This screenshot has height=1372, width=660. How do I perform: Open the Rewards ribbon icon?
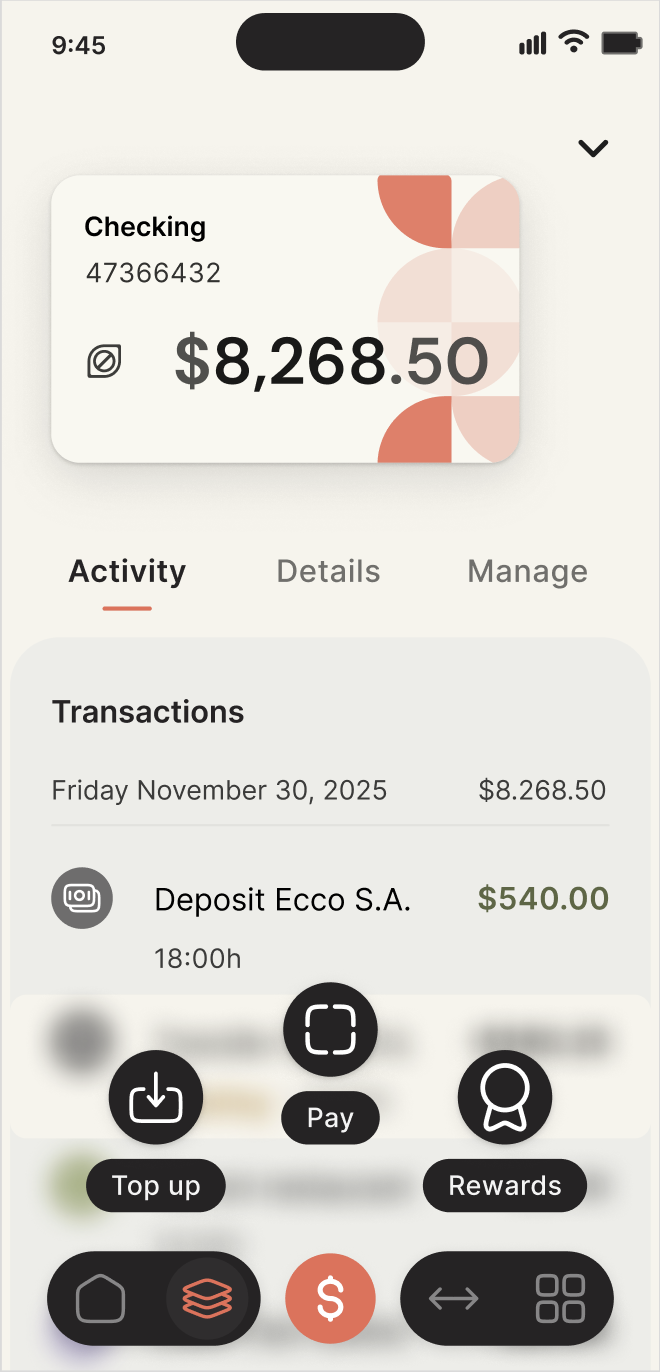pos(505,1098)
